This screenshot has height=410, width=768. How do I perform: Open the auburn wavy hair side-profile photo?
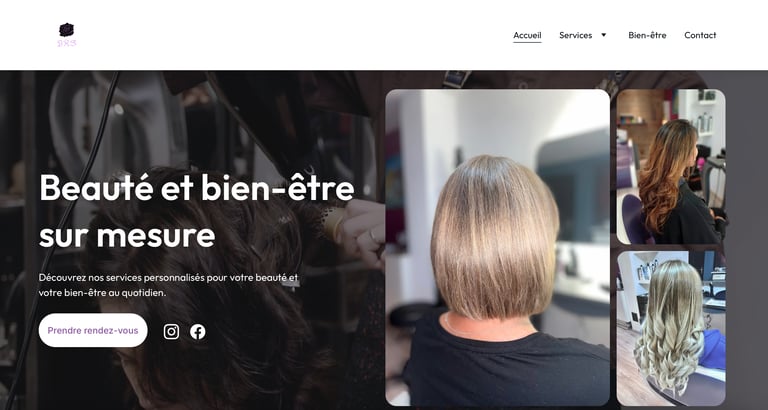click(x=671, y=167)
